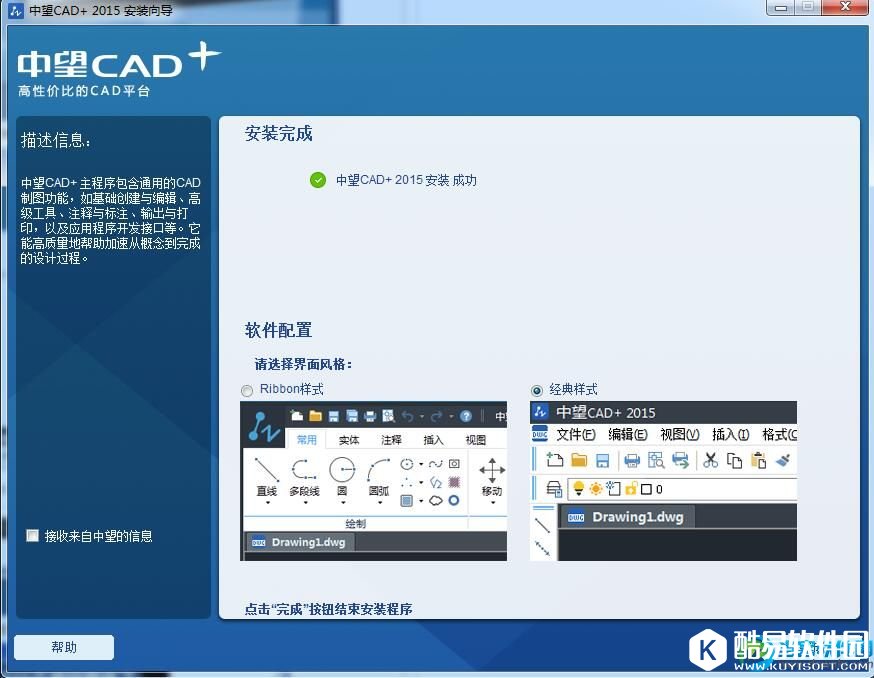Click the Undo icon in Ribbon preview toolbar
The height and width of the screenshot is (678, 874).
click(x=408, y=415)
